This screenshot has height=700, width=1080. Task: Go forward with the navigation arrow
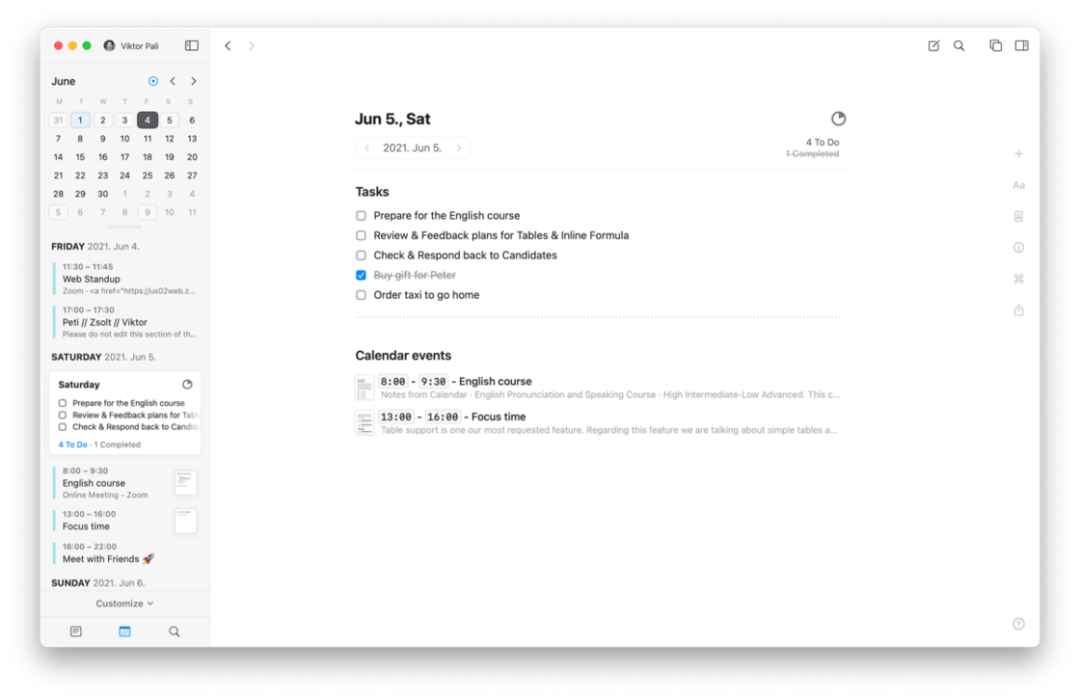251,45
